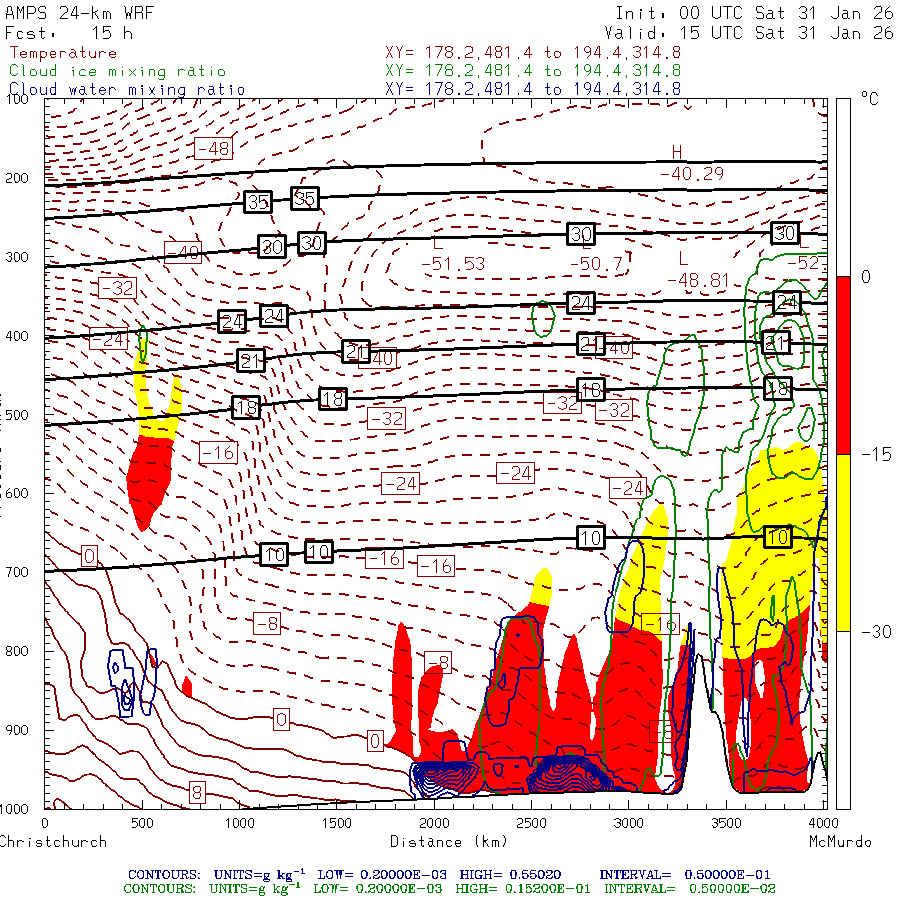Click the boxed 0 label near 700 hPa
The width and height of the screenshot is (900, 900).
[x=90, y=556]
